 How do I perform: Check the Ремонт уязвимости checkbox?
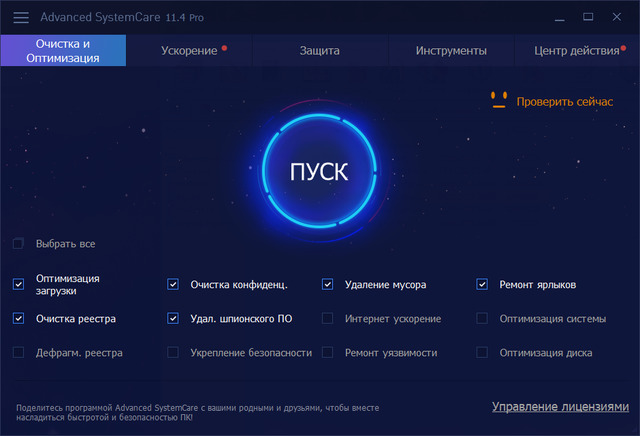pos(327,352)
